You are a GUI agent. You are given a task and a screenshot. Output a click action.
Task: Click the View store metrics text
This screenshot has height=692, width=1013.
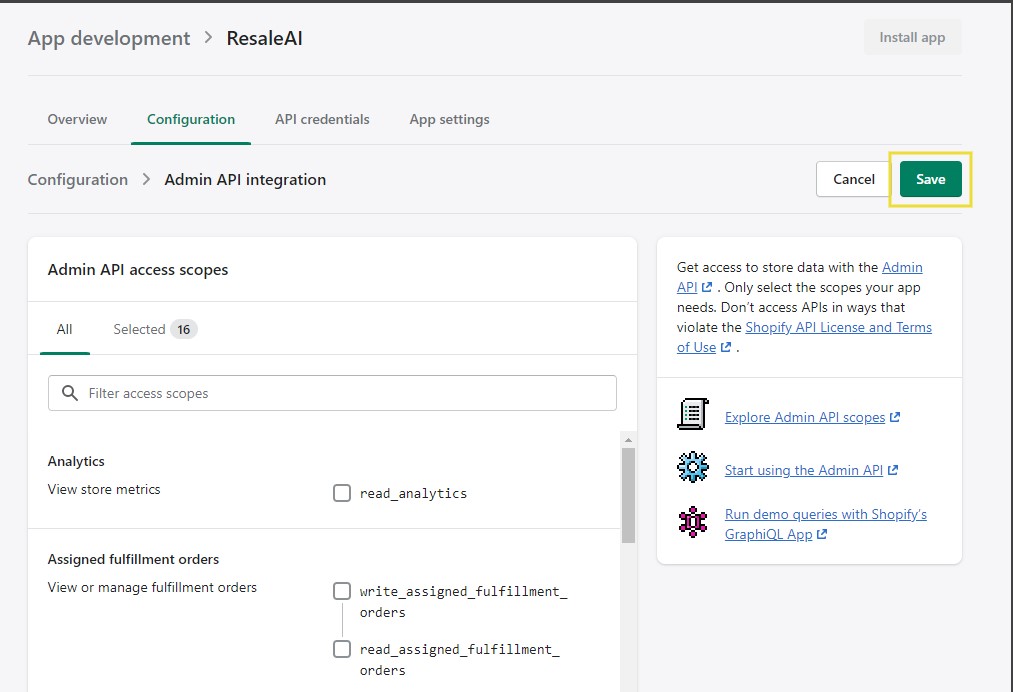click(x=104, y=489)
